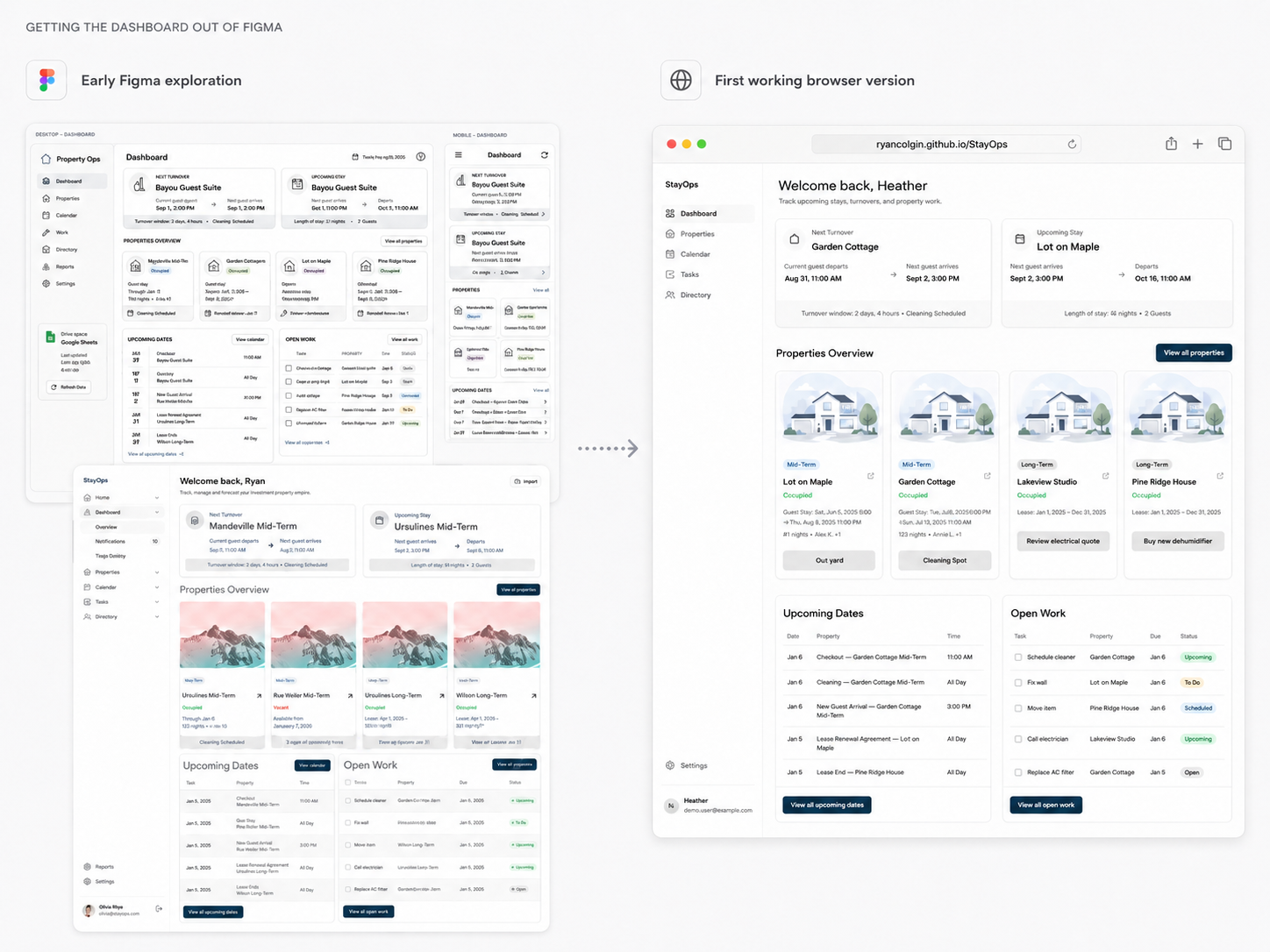Image resolution: width=1270 pixels, height=952 pixels.
Task: Check Fix wall in Heather's Open Work
Action: click(x=1018, y=683)
